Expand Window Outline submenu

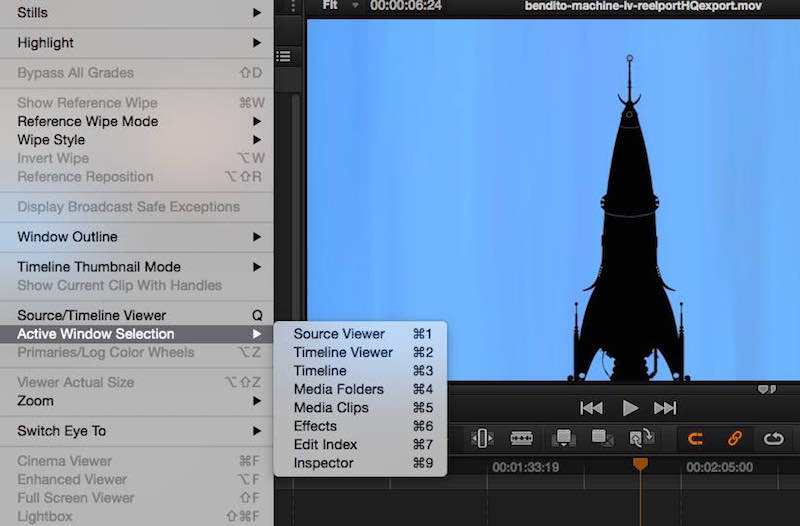coord(137,237)
